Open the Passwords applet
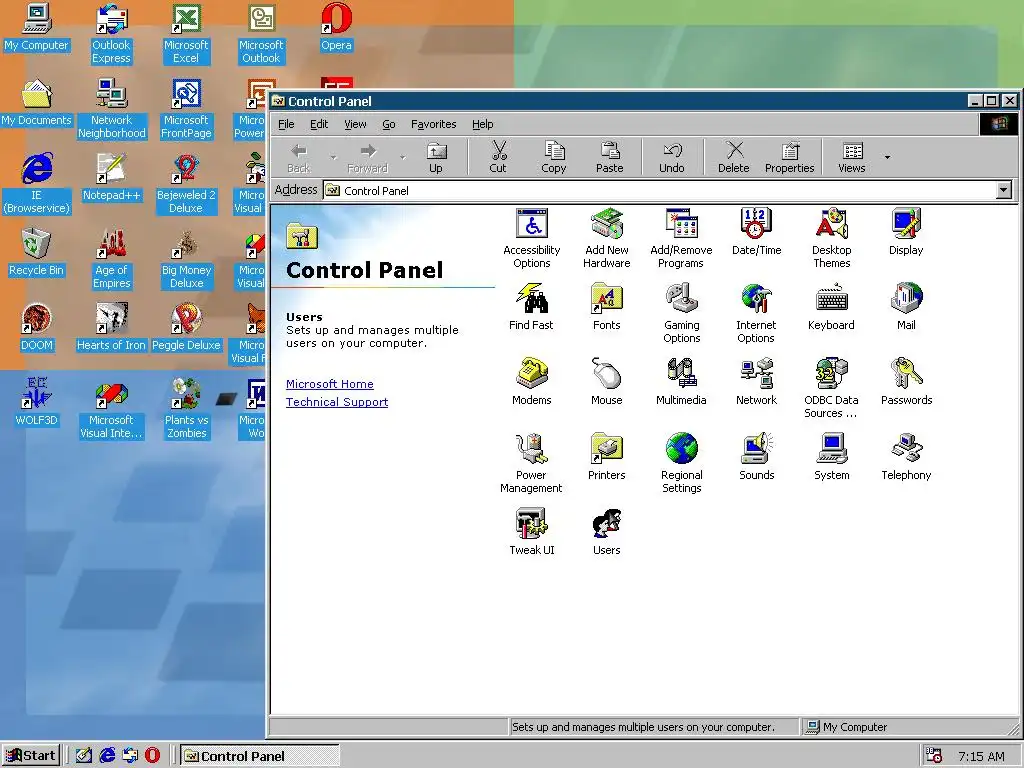 [906, 374]
